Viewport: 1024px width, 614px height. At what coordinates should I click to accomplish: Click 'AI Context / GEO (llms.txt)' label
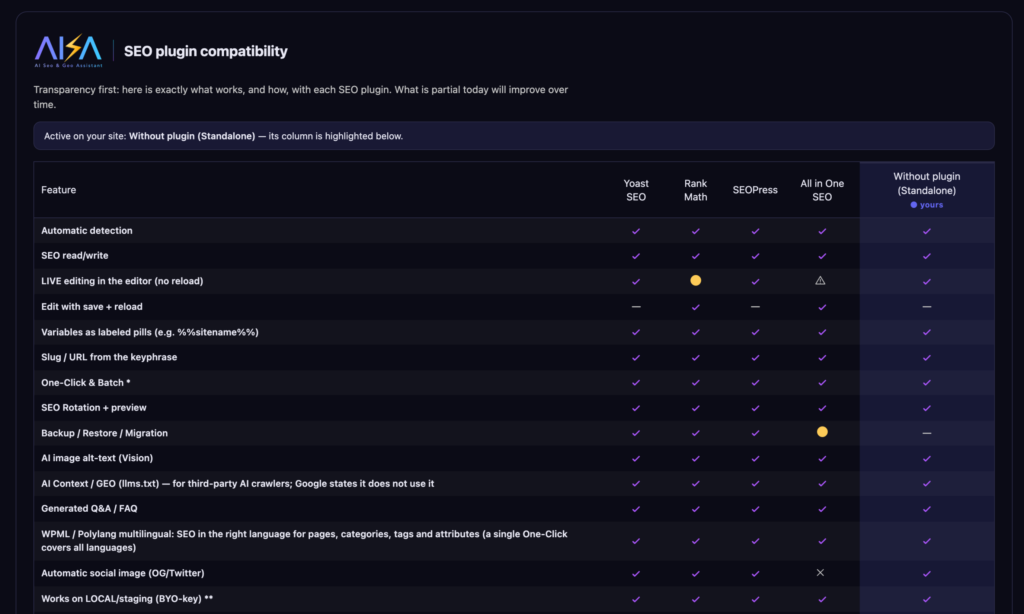pos(238,483)
